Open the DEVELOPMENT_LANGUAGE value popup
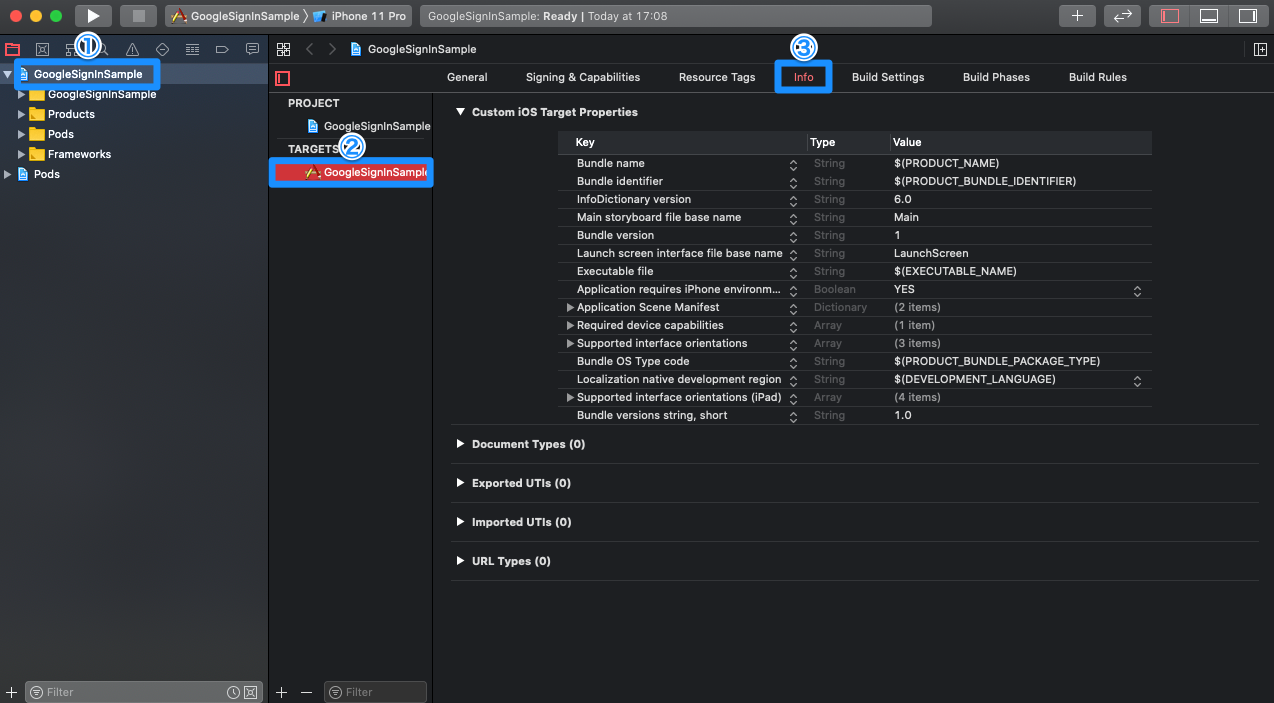This screenshot has height=703, width=1274. [1137, 380]
